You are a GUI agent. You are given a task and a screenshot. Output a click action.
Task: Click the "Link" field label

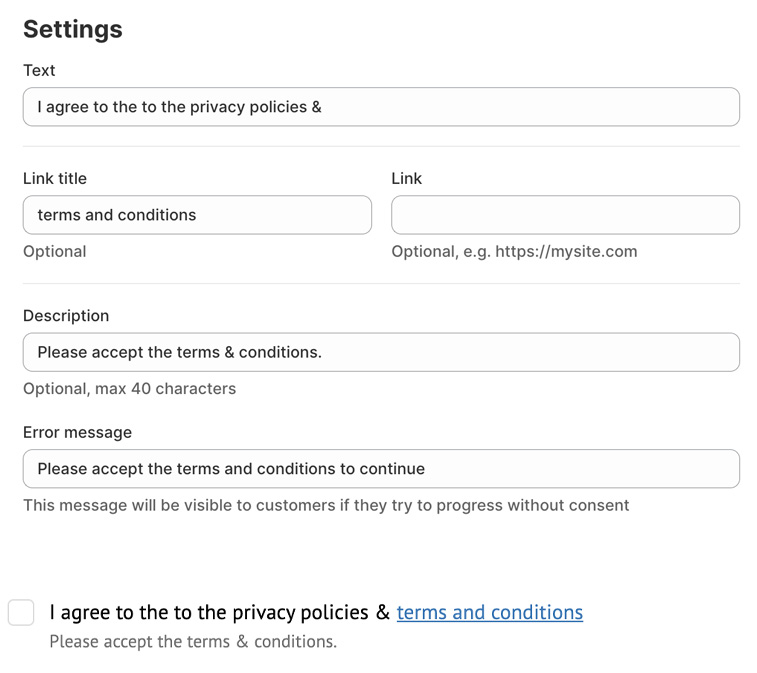point(406,178)
